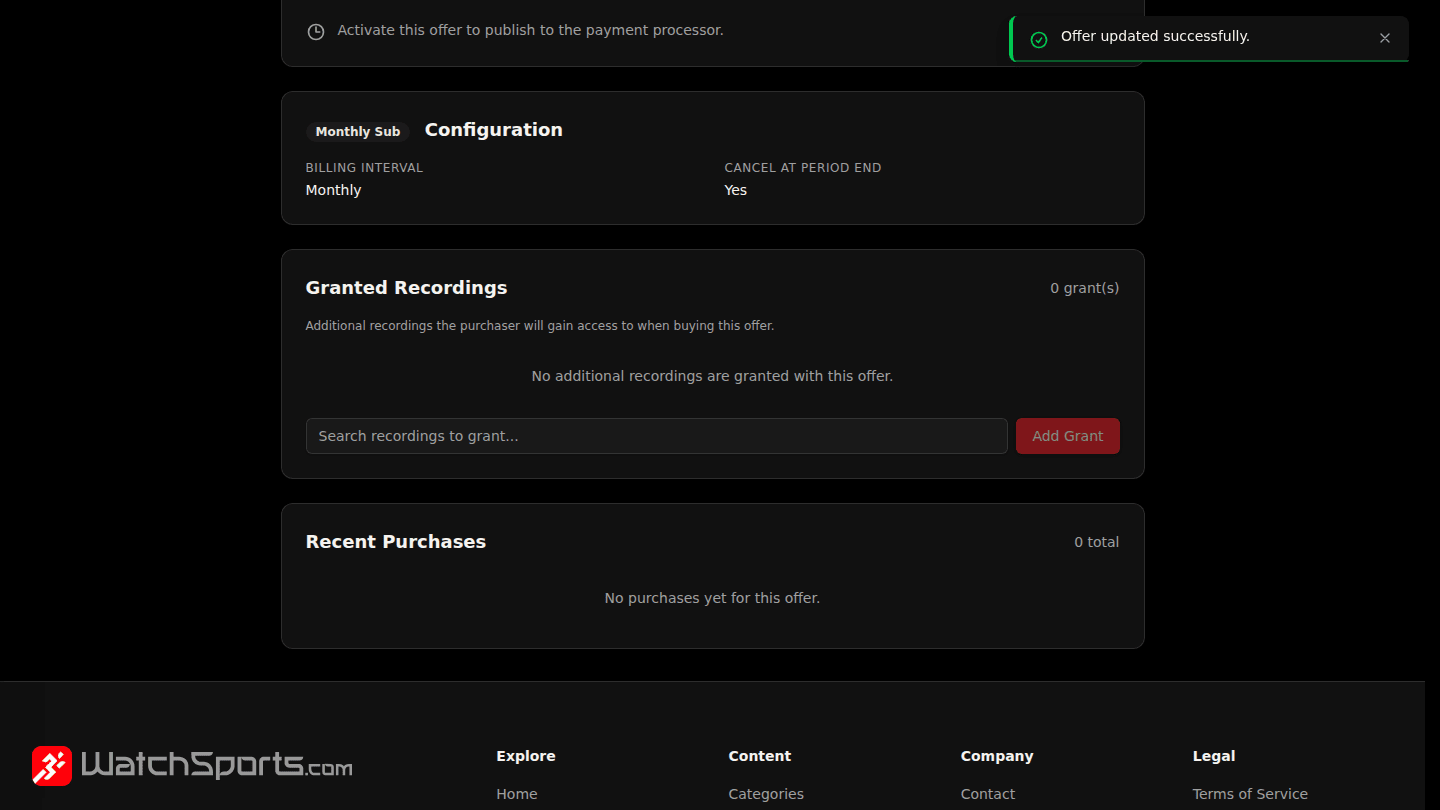Click the Content footer heading
The image size is (1440, 810).
760,756
